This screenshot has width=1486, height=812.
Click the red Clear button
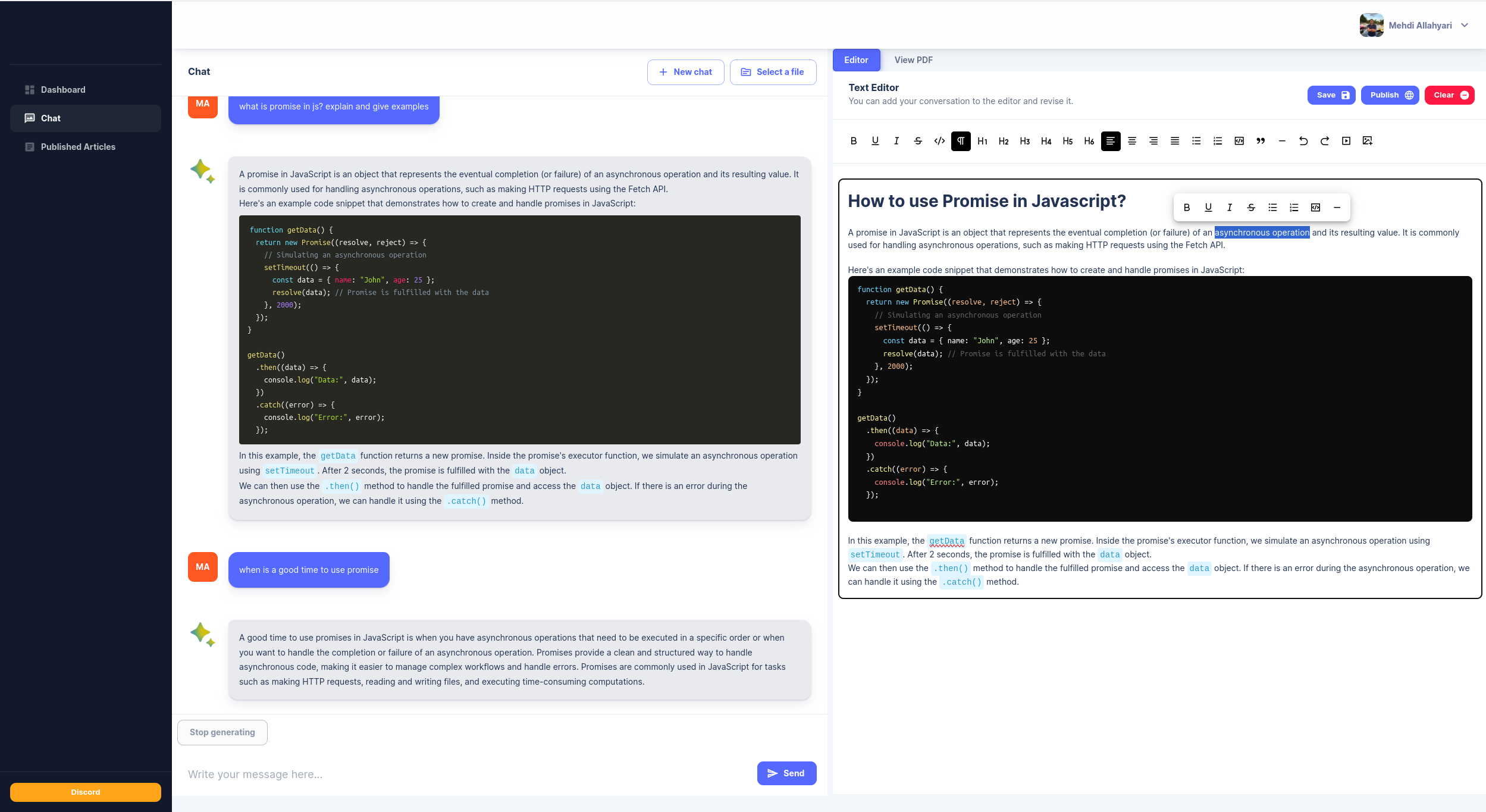click(x=1449, y=95)
